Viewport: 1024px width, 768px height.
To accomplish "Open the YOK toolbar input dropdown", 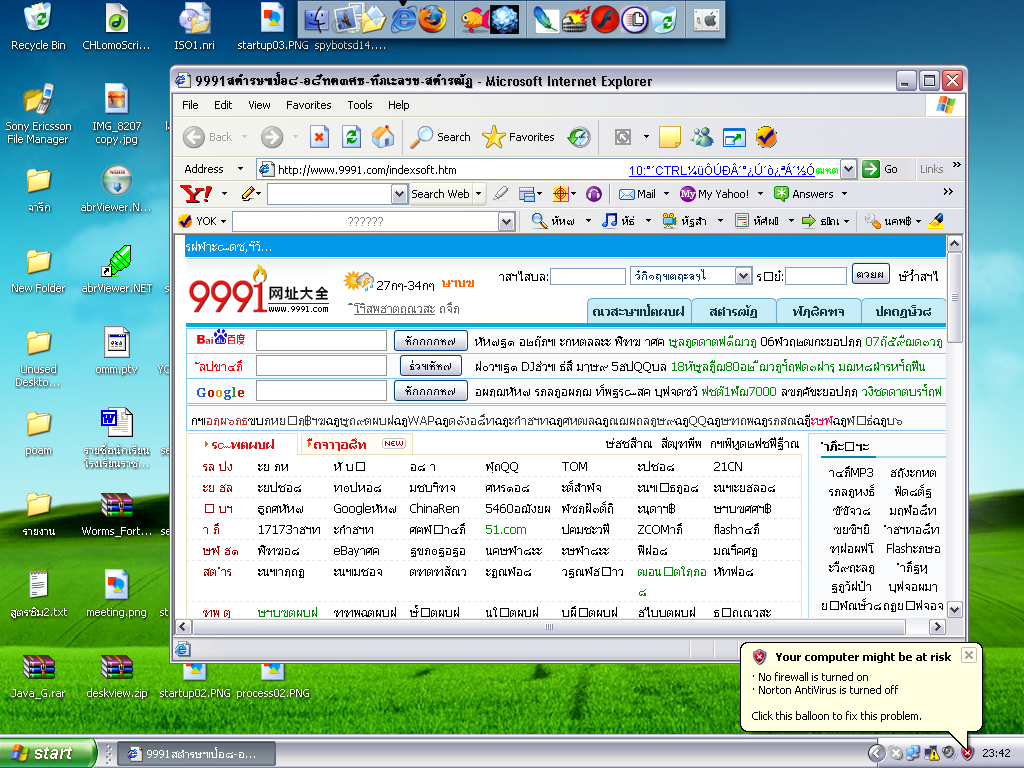I will click(x=506, y=222).
